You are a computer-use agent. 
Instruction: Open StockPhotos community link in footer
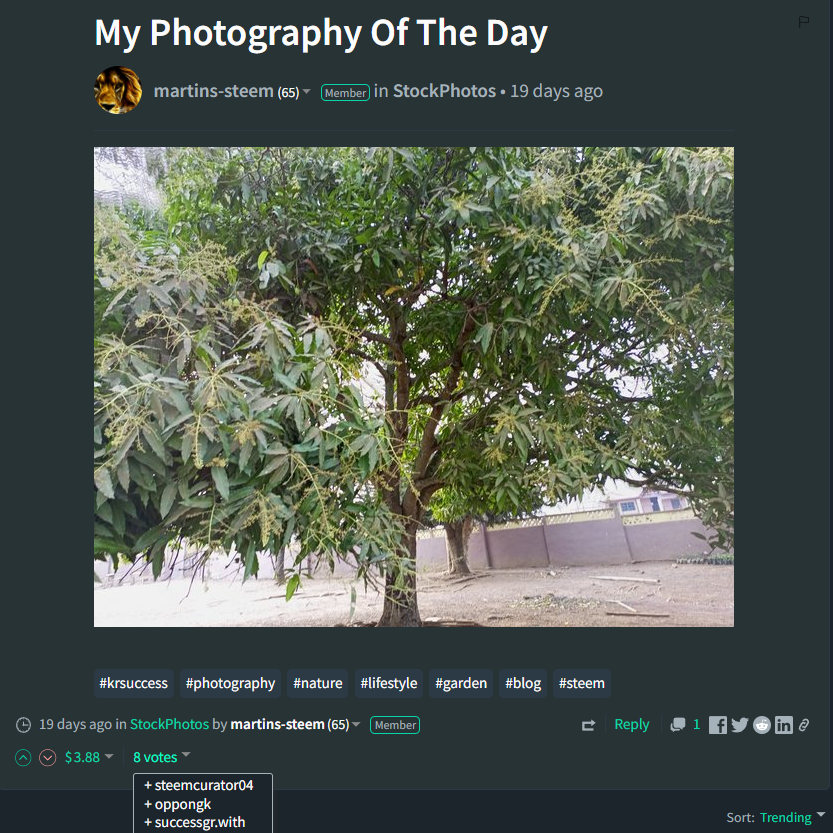coord(169,725)
